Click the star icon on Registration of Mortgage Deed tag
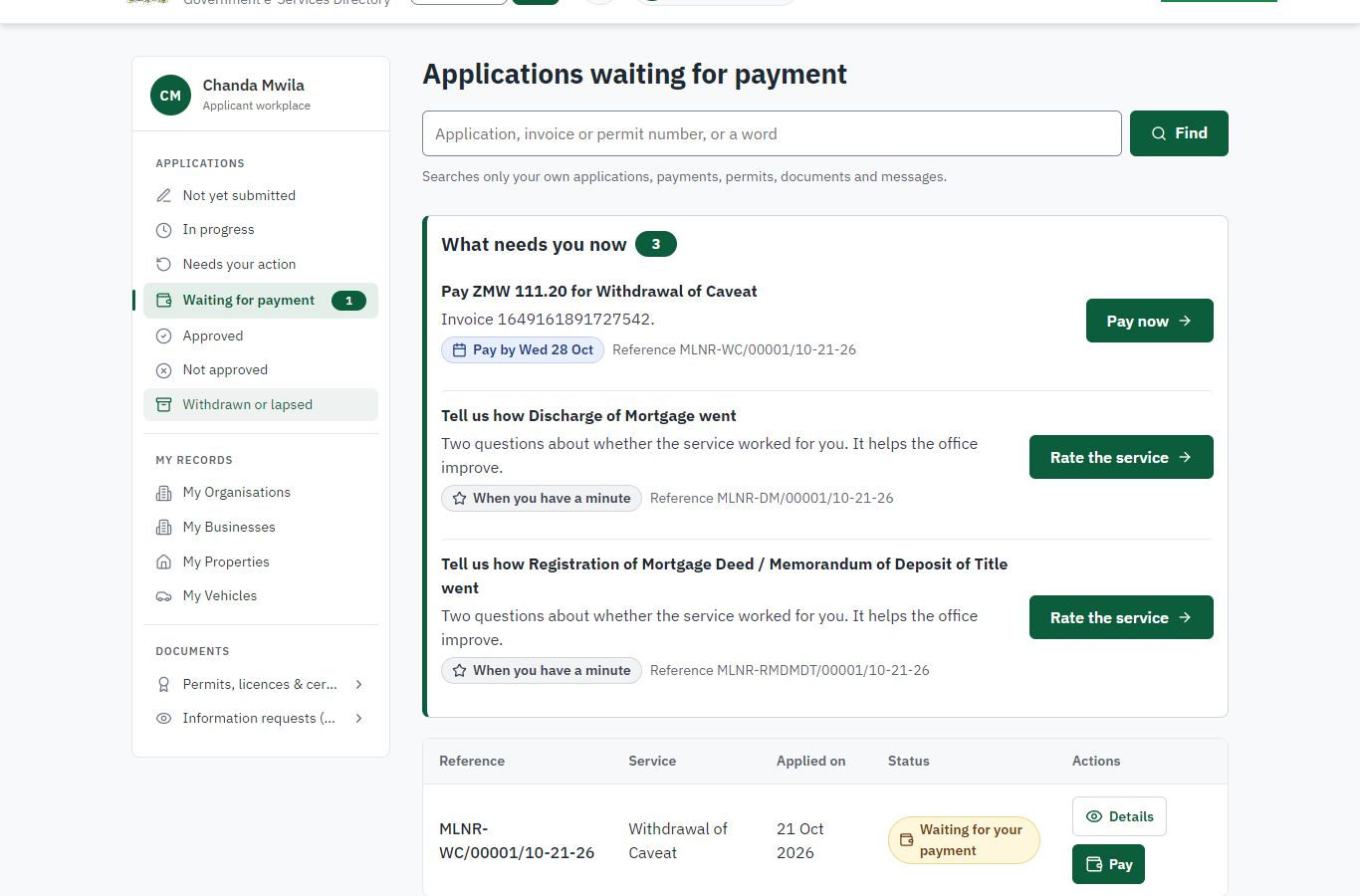Viewport: 1360px width, 896px height. [459, 671]
